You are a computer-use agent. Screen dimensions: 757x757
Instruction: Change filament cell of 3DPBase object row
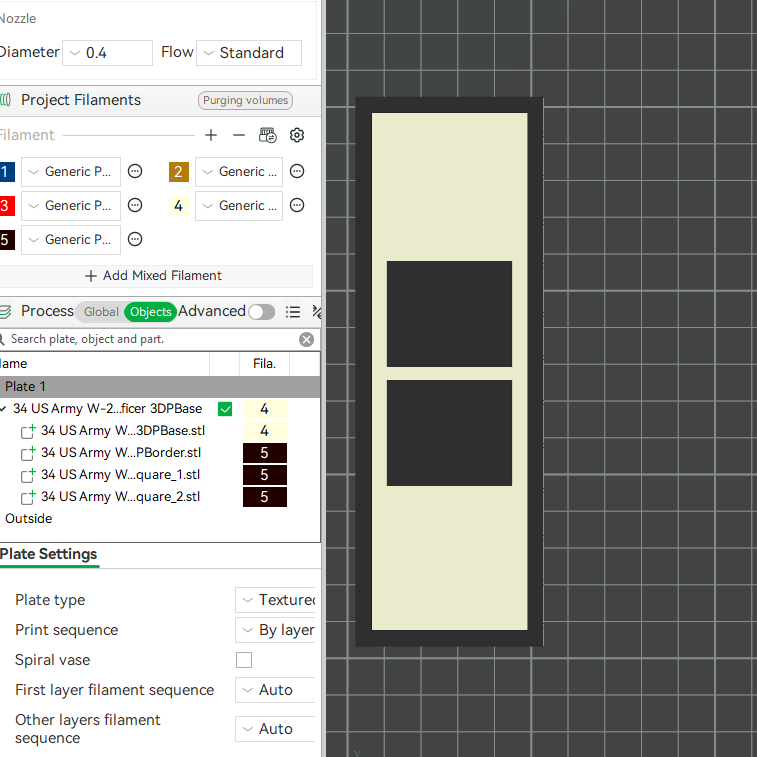pos(265,409)
